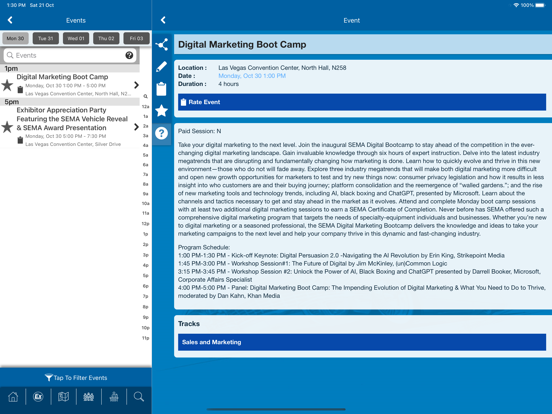Tap clipboard icon under Exhibitor Appreciation Party
552x414 pixels.
[20, 140]
